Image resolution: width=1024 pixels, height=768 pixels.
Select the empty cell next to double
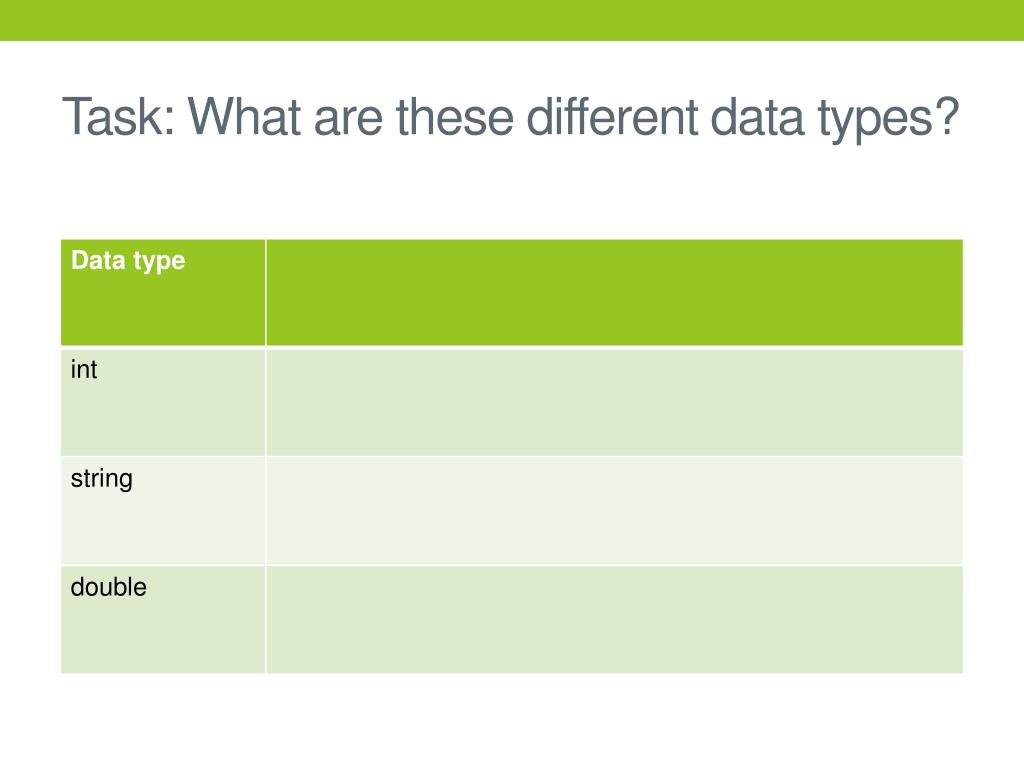click(615, 620)
